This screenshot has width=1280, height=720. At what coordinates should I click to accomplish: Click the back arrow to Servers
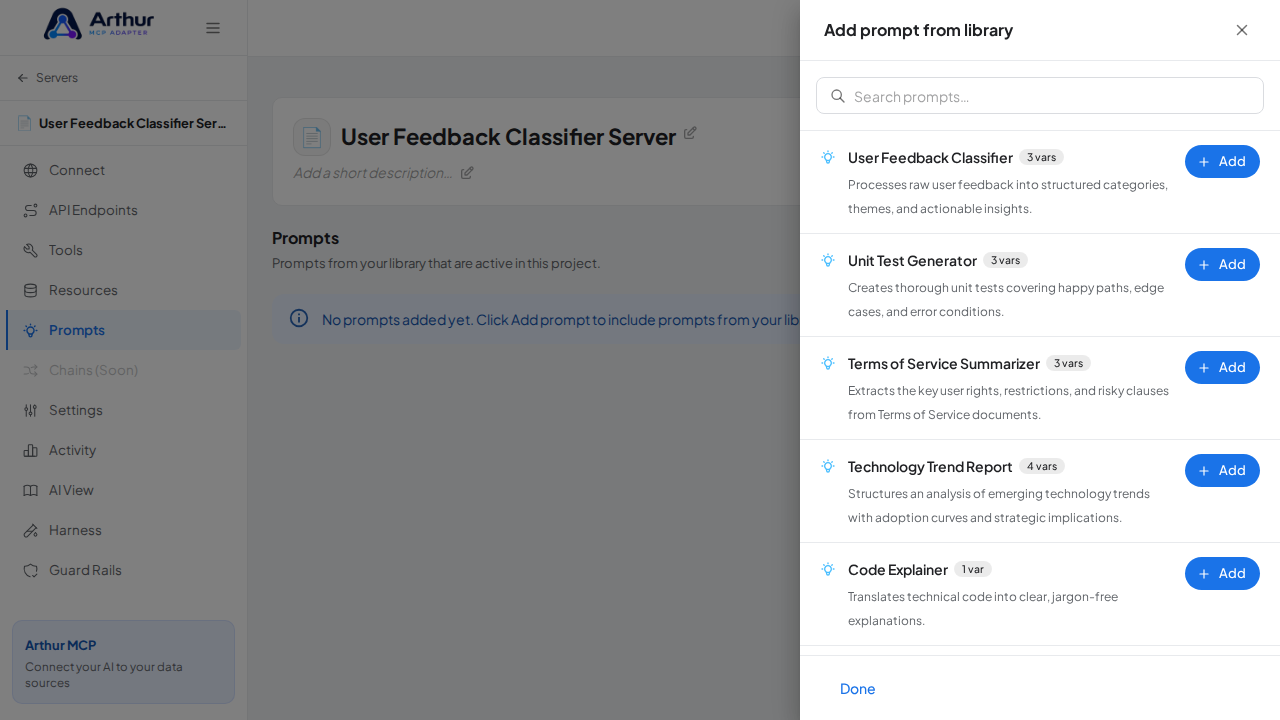click(23, 78)
